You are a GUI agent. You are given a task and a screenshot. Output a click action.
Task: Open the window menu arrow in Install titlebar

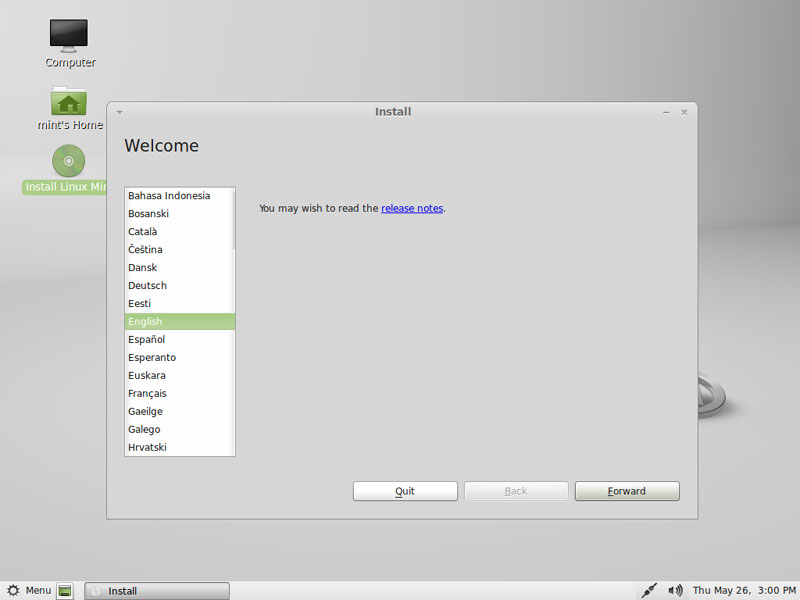pyautogui.click(x=119, y=112)
